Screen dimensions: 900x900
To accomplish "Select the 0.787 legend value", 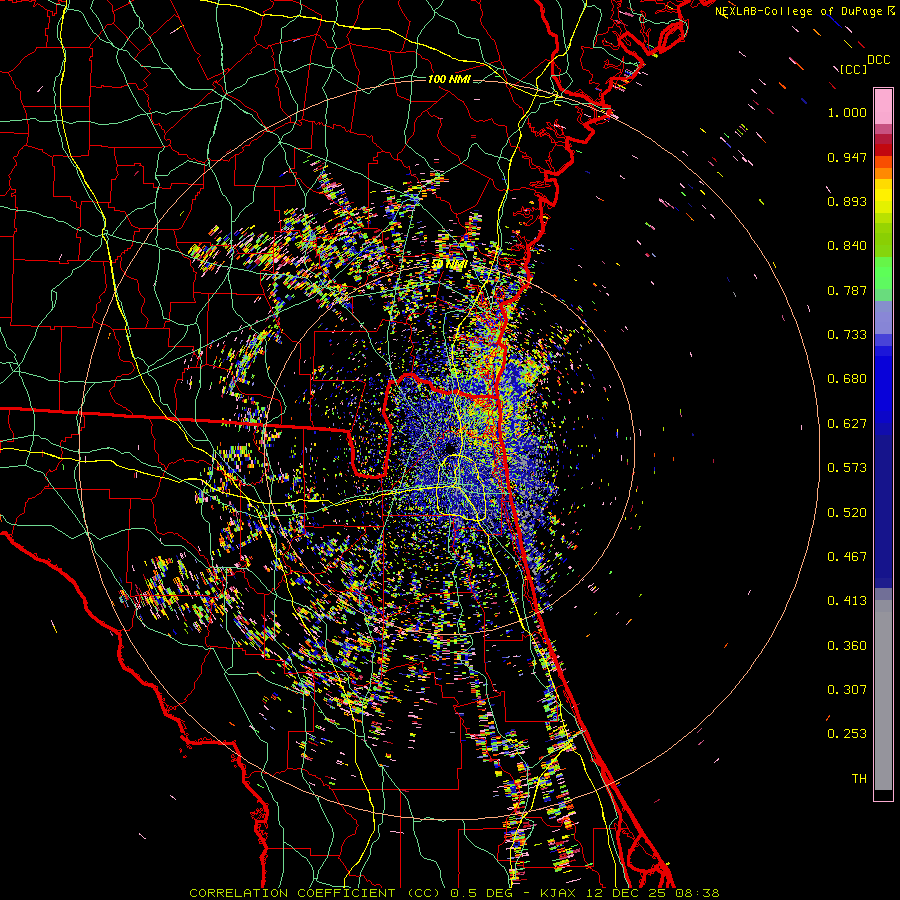I will [x=847, y=290].
